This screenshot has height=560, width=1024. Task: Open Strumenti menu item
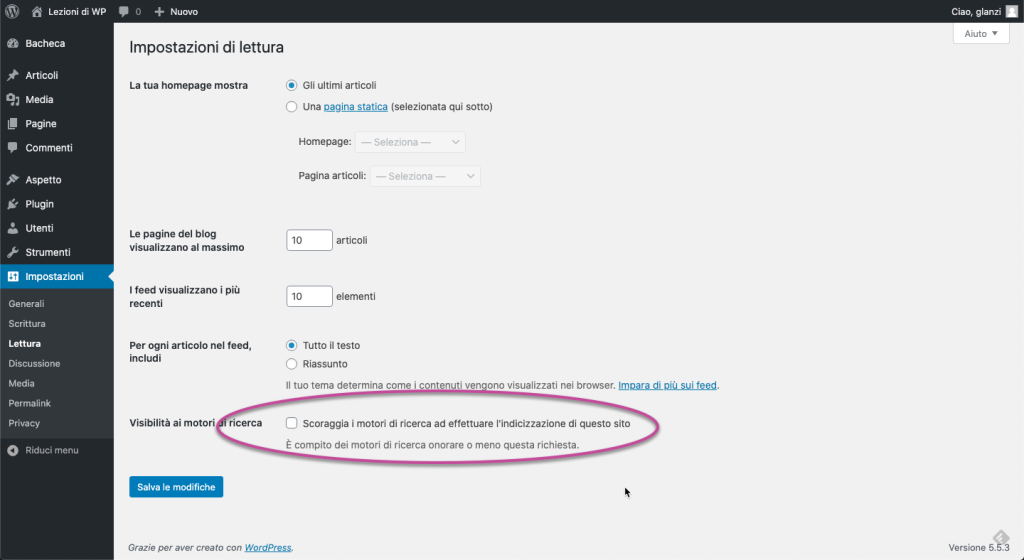[x=48, y=252]
